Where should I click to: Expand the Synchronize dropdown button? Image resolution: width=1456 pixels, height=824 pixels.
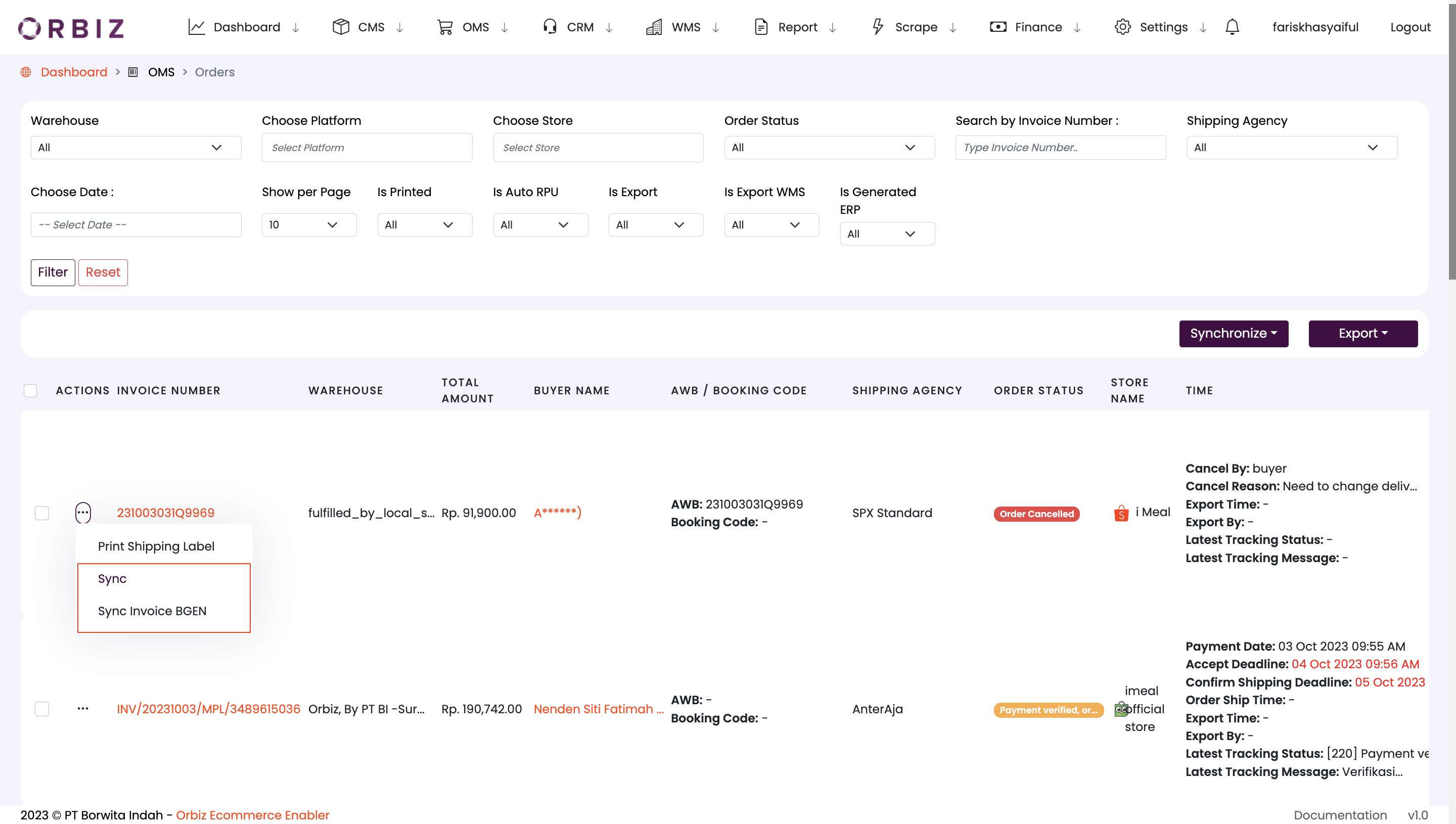click(x=1234, y=334)
